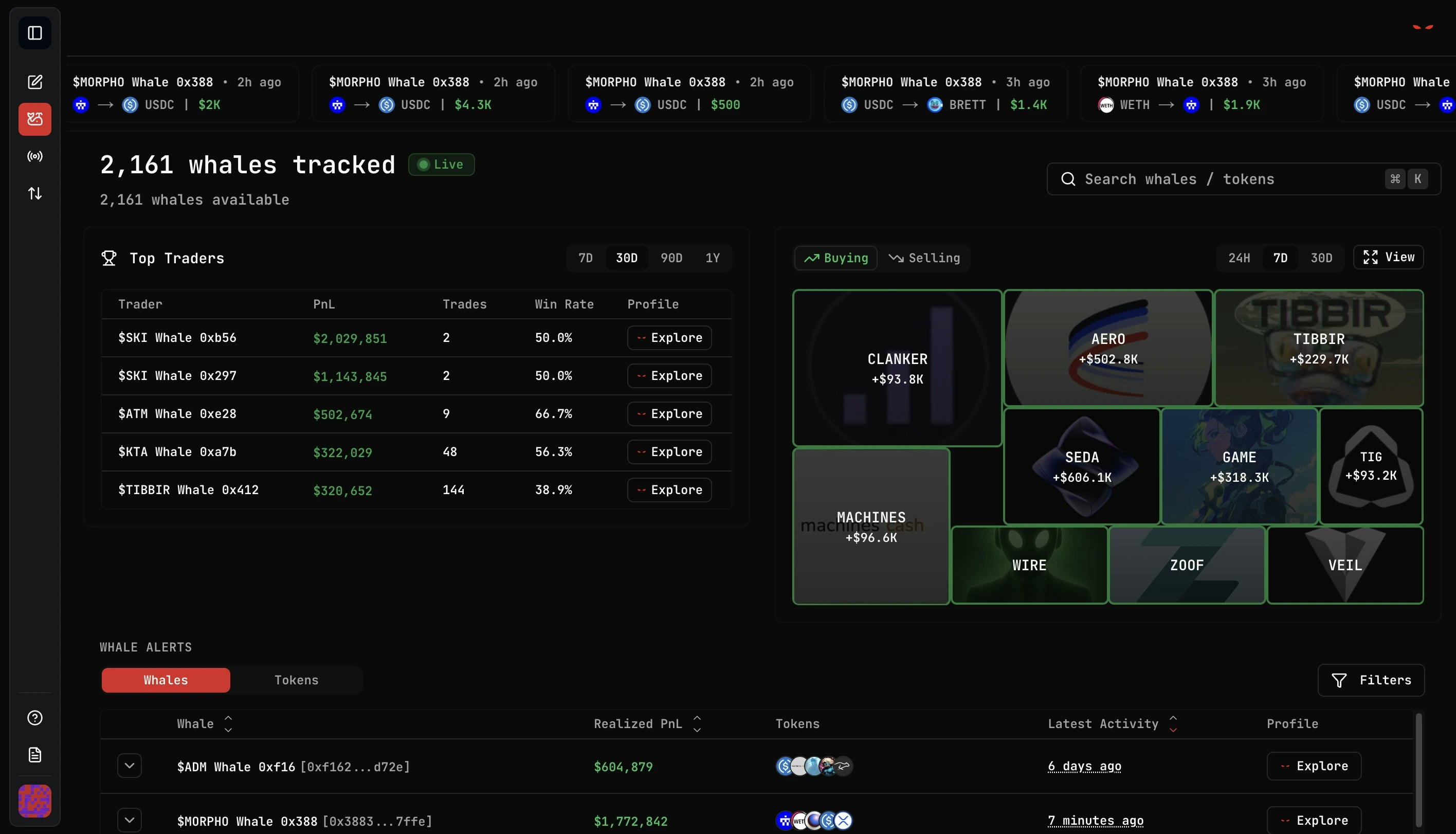Toggle the sidebar panel icon
Viewport: 1456px width, 834px height.
point(35,33)
